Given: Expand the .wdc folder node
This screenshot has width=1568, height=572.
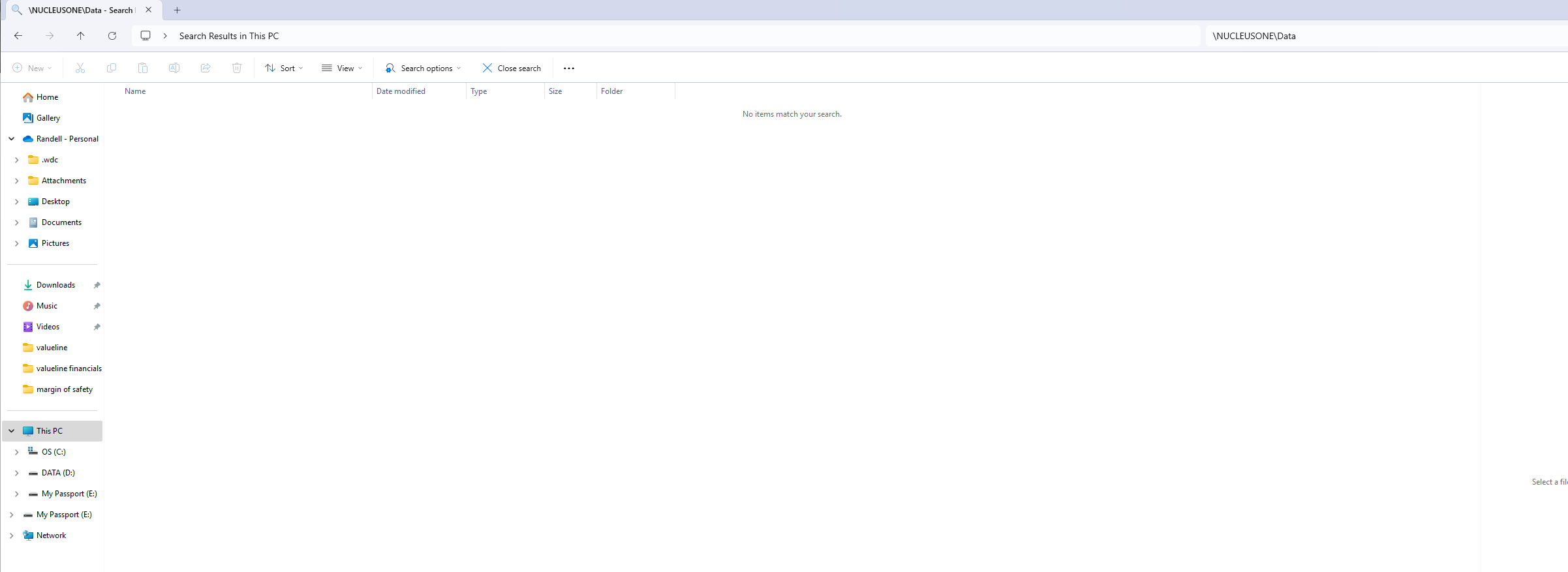Looking at the screenshot, I should (x=17, y=160).
